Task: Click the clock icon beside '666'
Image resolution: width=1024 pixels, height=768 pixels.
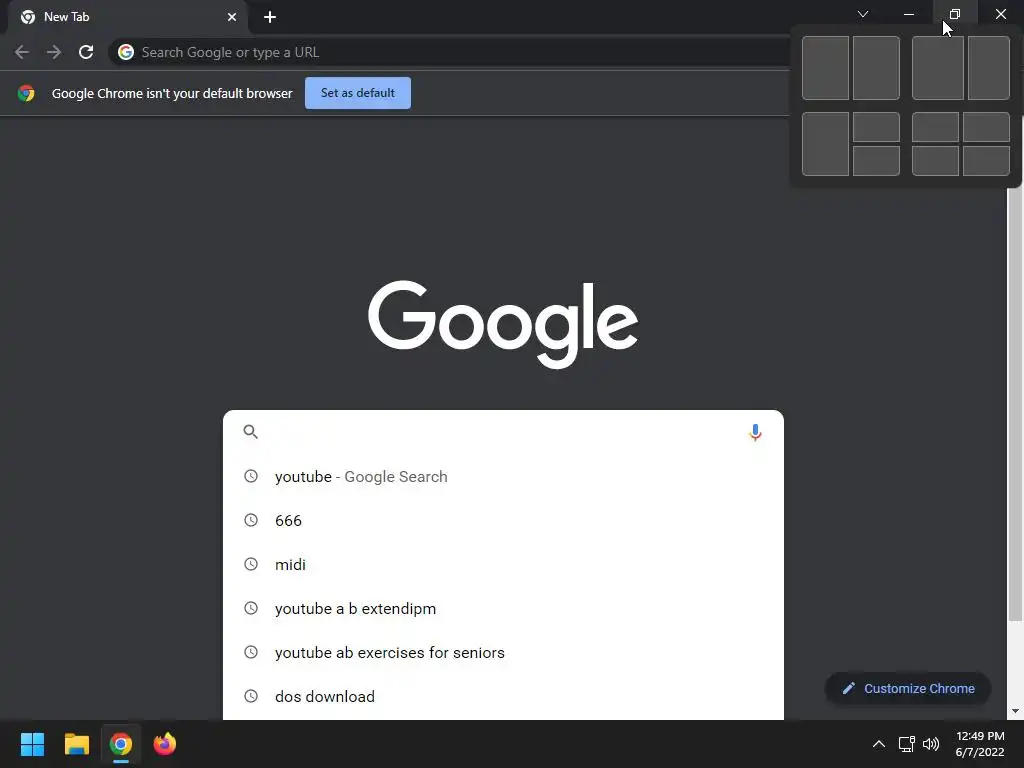Action: pyautogui.click(x=251, y=520)
